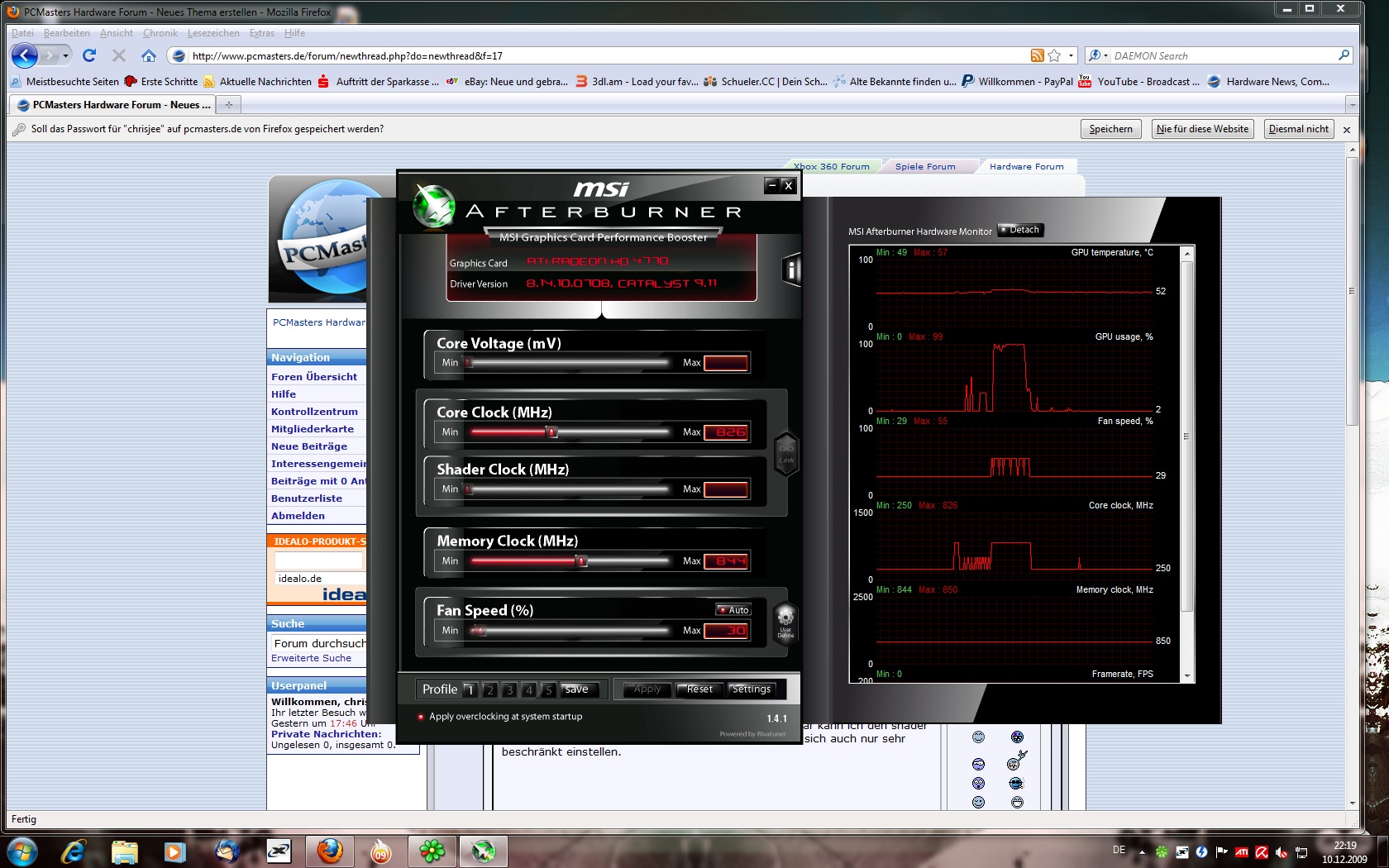
Task: Click Avira umbrella tray icon
Action: click(1262, 851)
